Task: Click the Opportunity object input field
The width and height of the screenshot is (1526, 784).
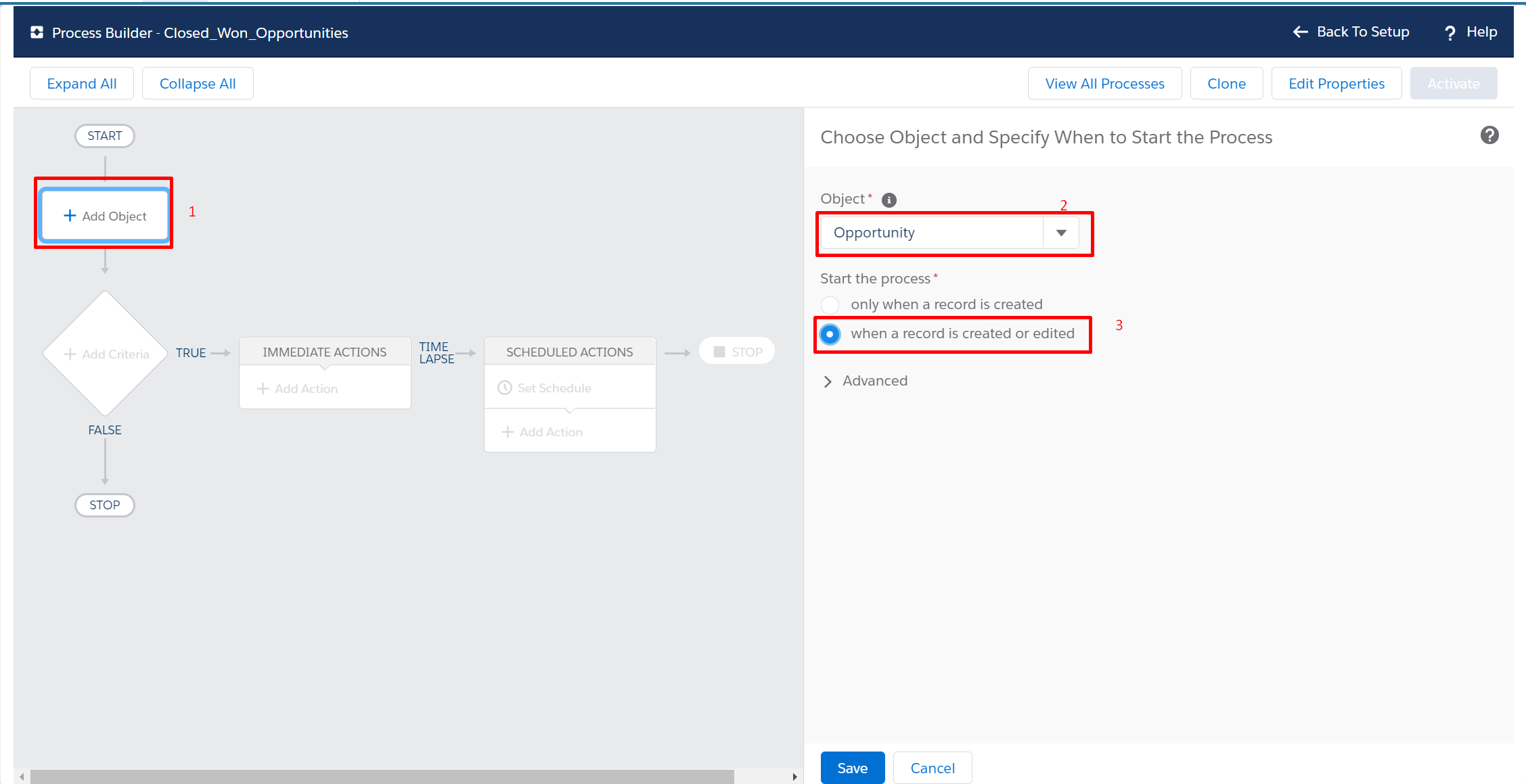Action: tap(930, 233)
